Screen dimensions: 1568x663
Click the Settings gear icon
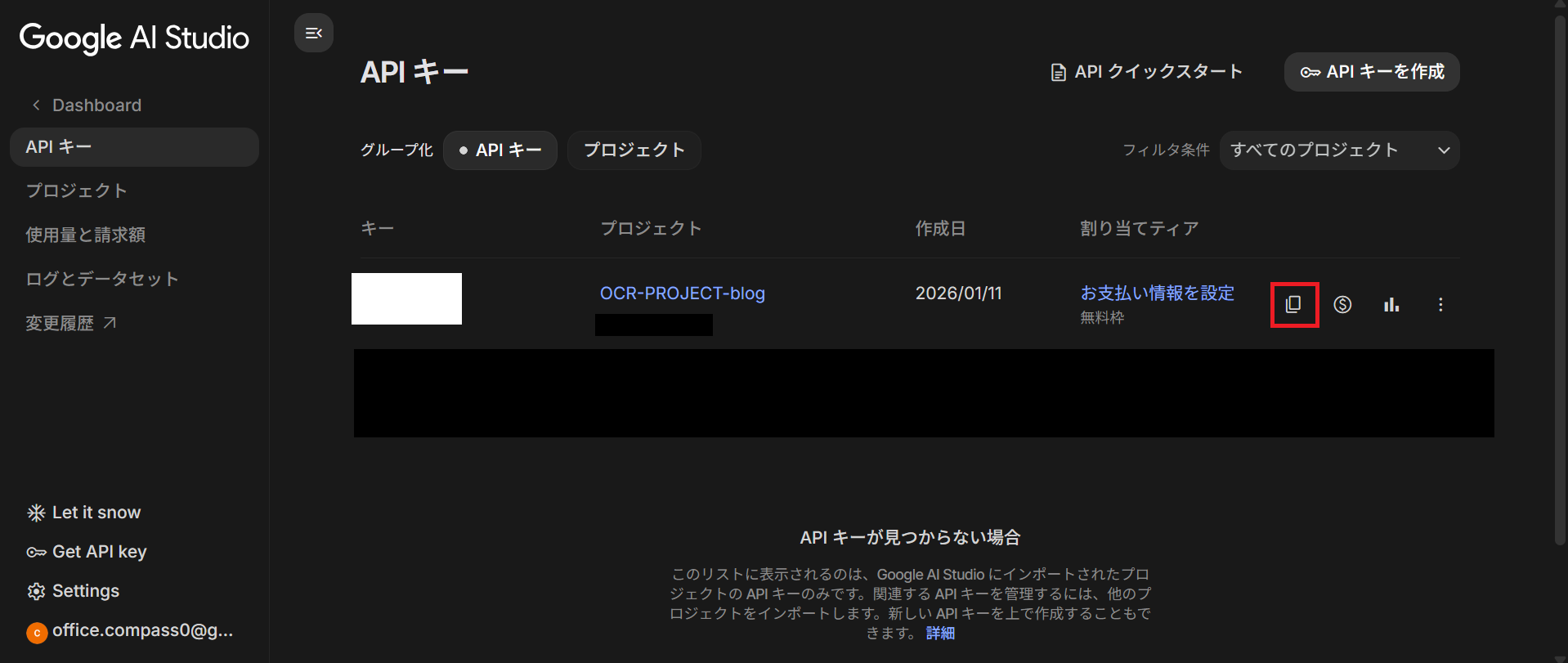pyautogui.click(x=36, y=591)
